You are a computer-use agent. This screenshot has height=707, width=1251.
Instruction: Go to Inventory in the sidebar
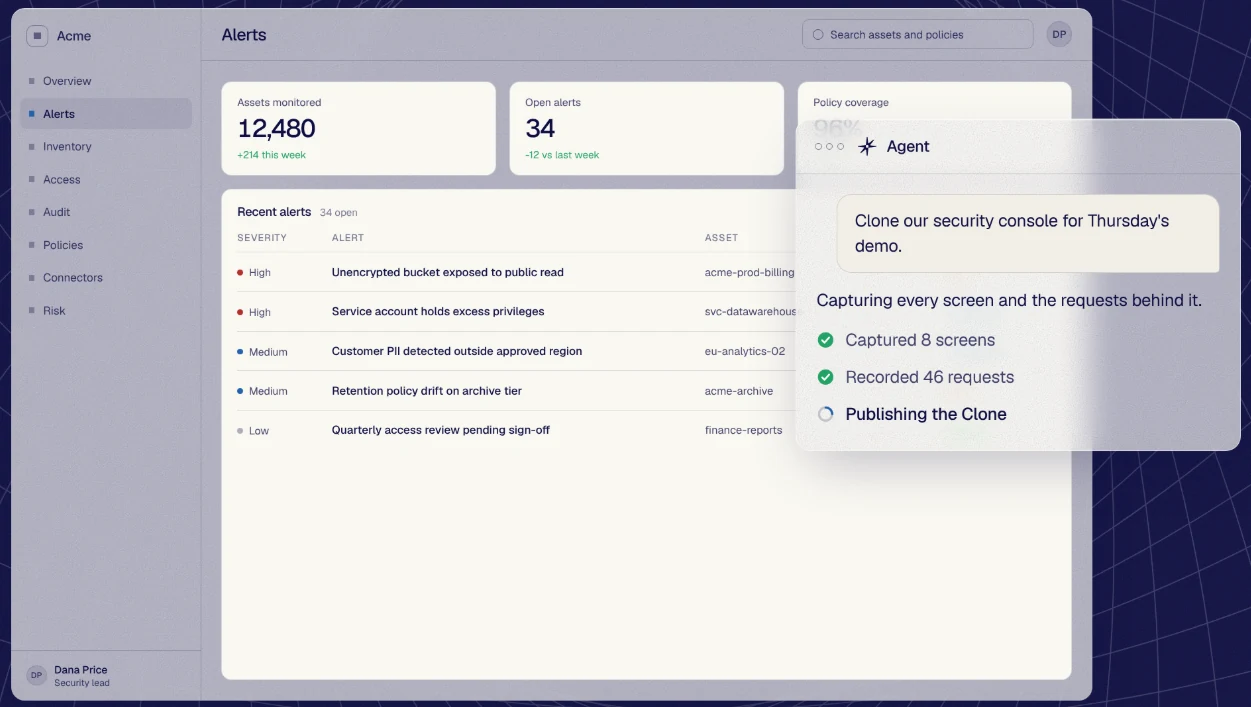coord(106,146)
